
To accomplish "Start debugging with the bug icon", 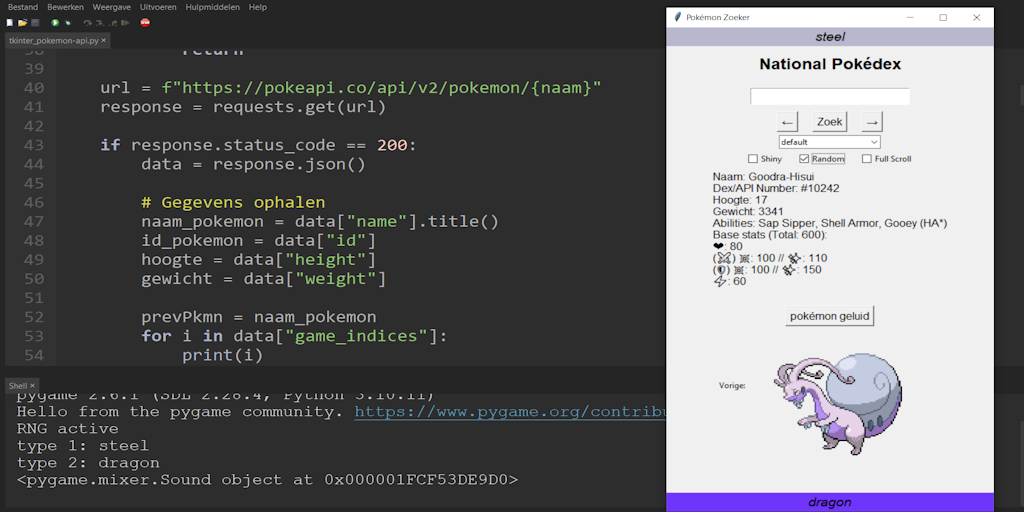I will [68, 23].
